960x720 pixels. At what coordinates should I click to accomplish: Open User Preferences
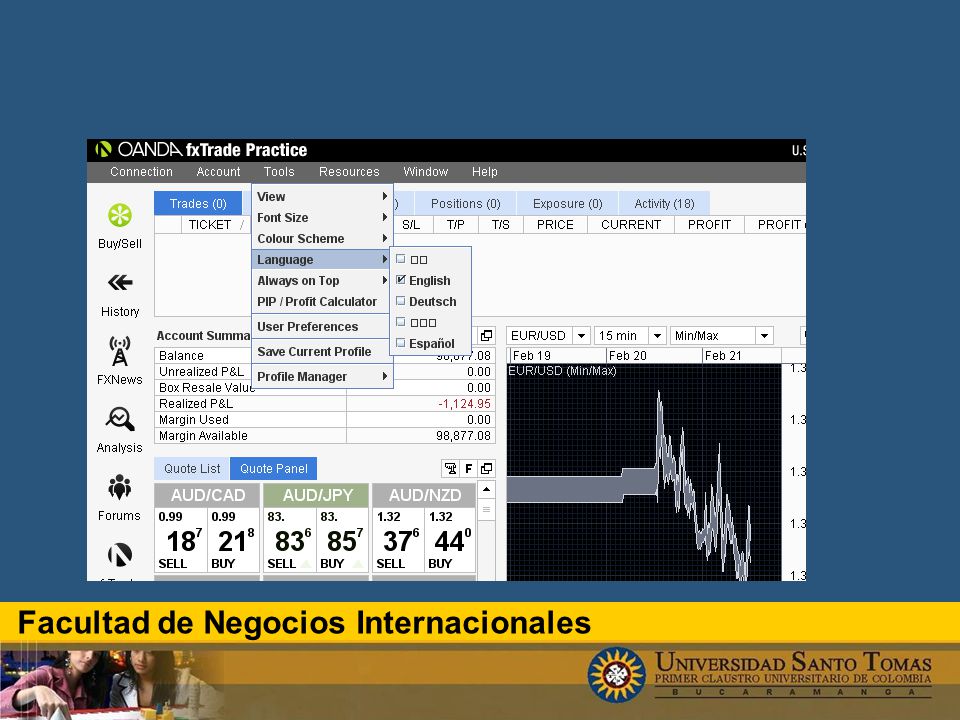click(322, 326)
